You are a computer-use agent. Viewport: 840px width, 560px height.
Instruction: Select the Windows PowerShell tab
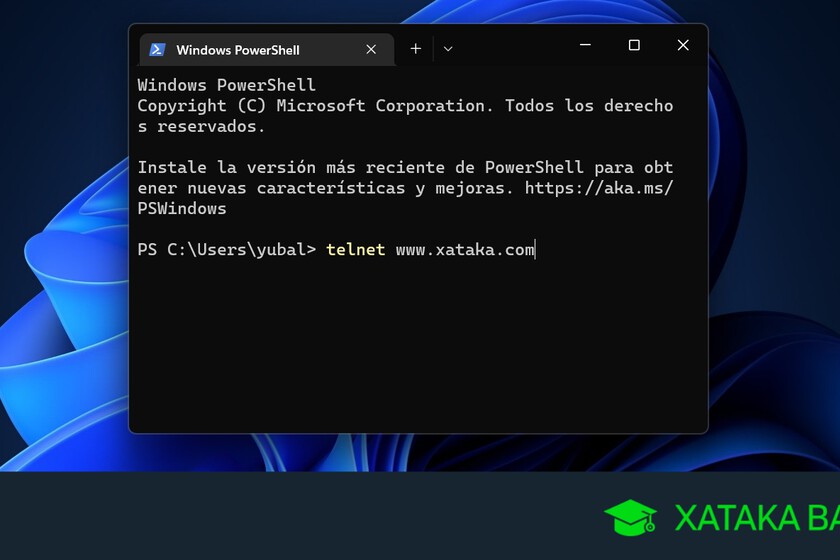click(266, 50)
